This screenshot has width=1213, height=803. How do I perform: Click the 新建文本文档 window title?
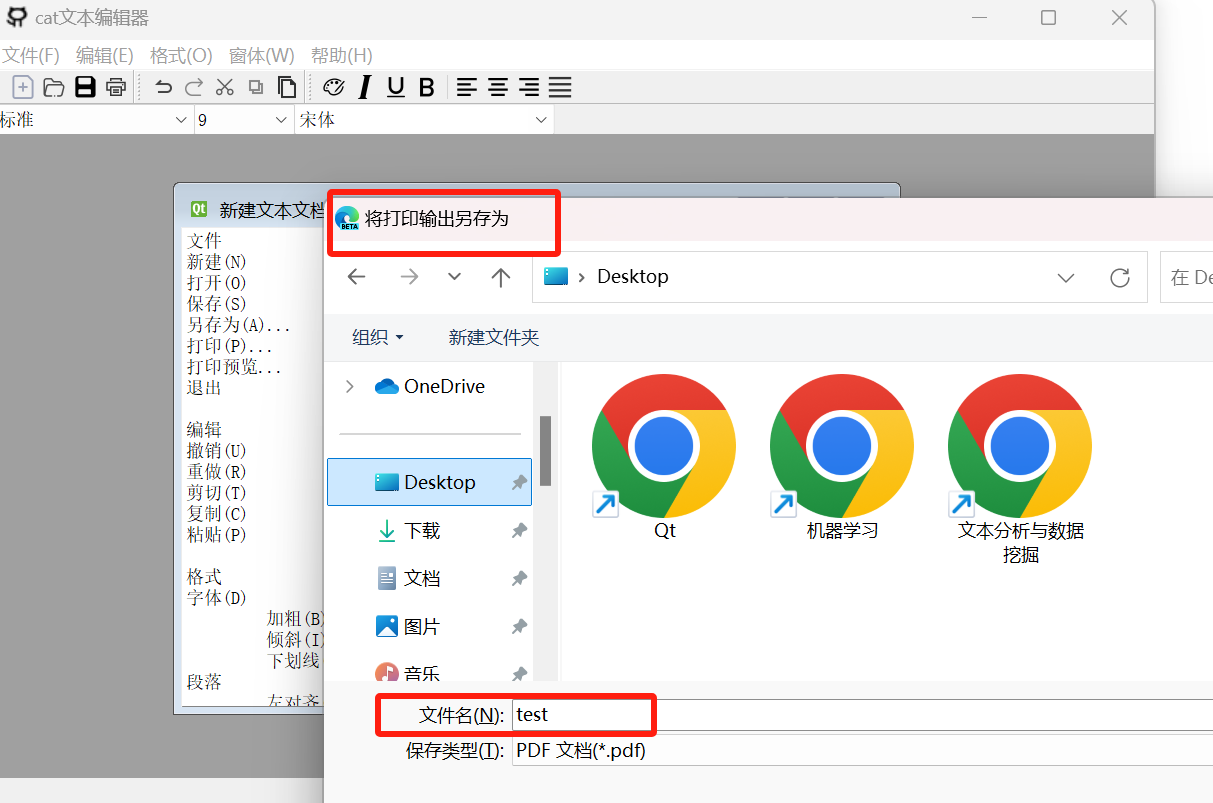click(272, 210)
